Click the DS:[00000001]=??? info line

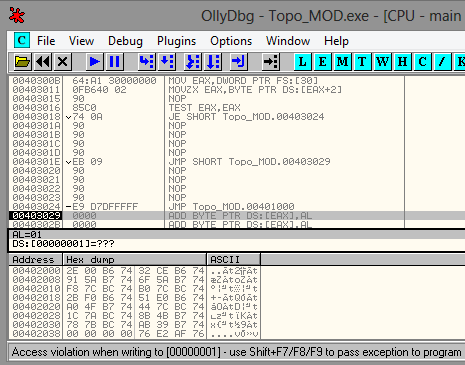[63, 244]
